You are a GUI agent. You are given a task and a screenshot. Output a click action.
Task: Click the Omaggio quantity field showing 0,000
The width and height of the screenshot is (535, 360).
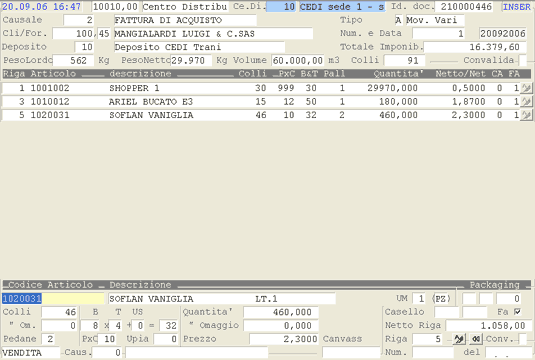pyautogui.click(x=281, y=326)
